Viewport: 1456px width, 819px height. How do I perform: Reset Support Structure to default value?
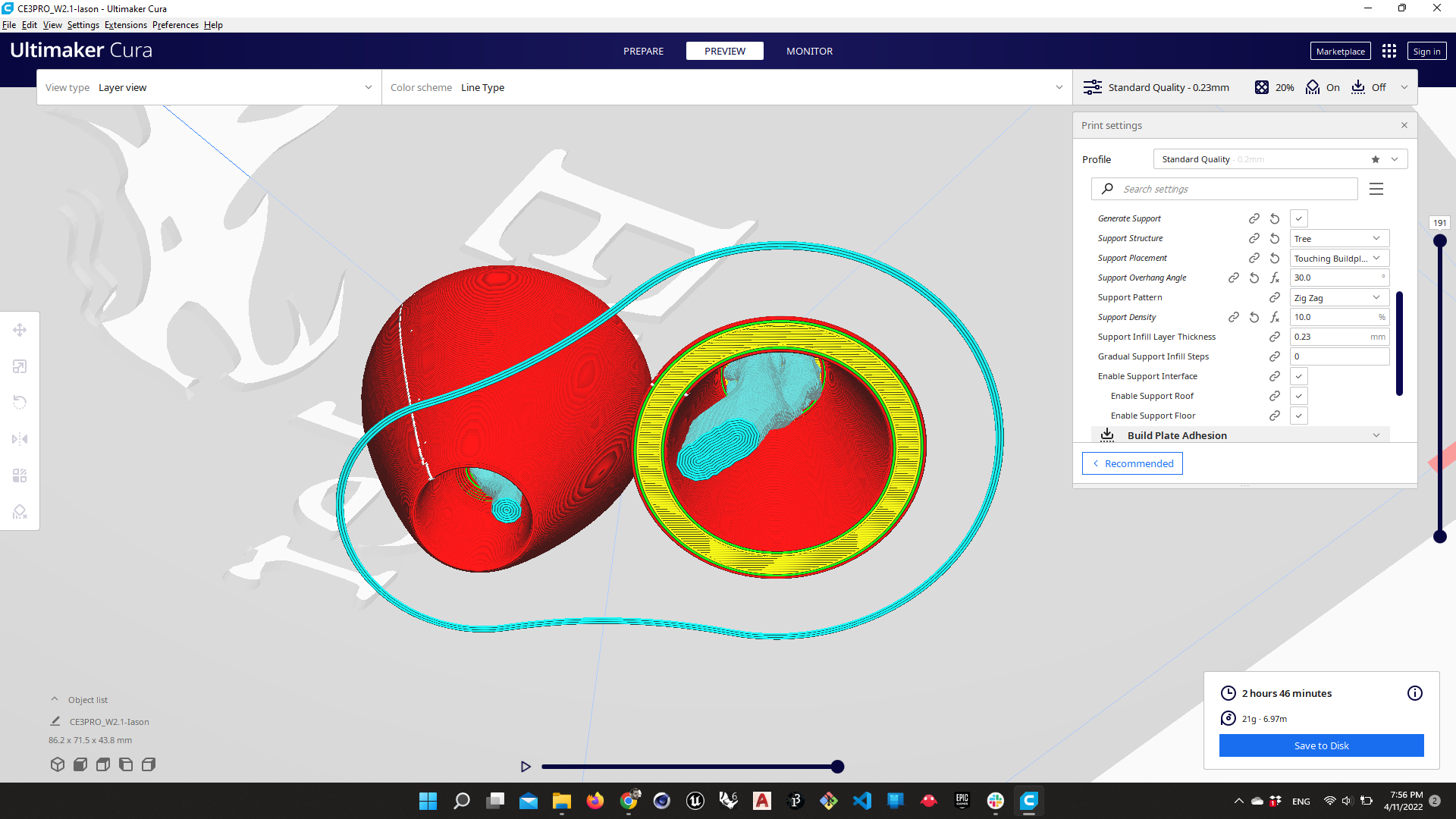[x=1275, y=238]
